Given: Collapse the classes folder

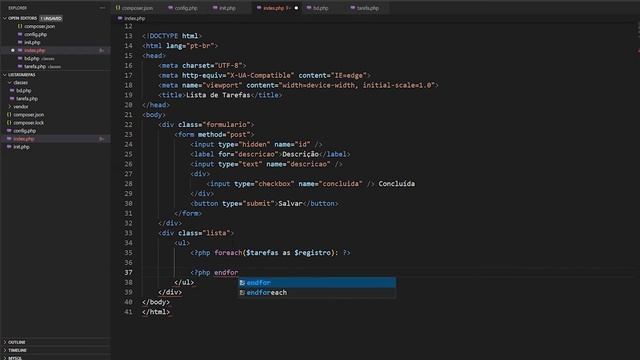Looking at the screenshot, I should pyautogui.click(x=10, y=82).
